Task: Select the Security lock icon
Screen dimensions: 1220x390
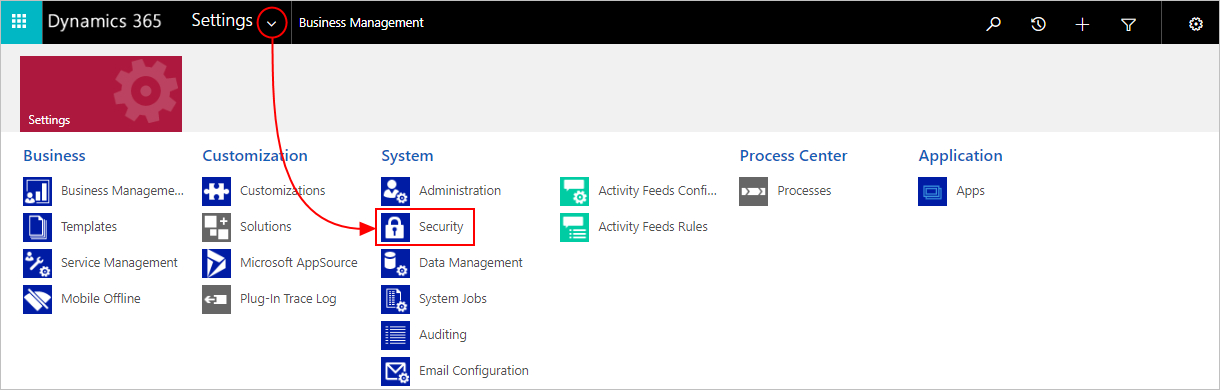Action: [x=396, y=227]
